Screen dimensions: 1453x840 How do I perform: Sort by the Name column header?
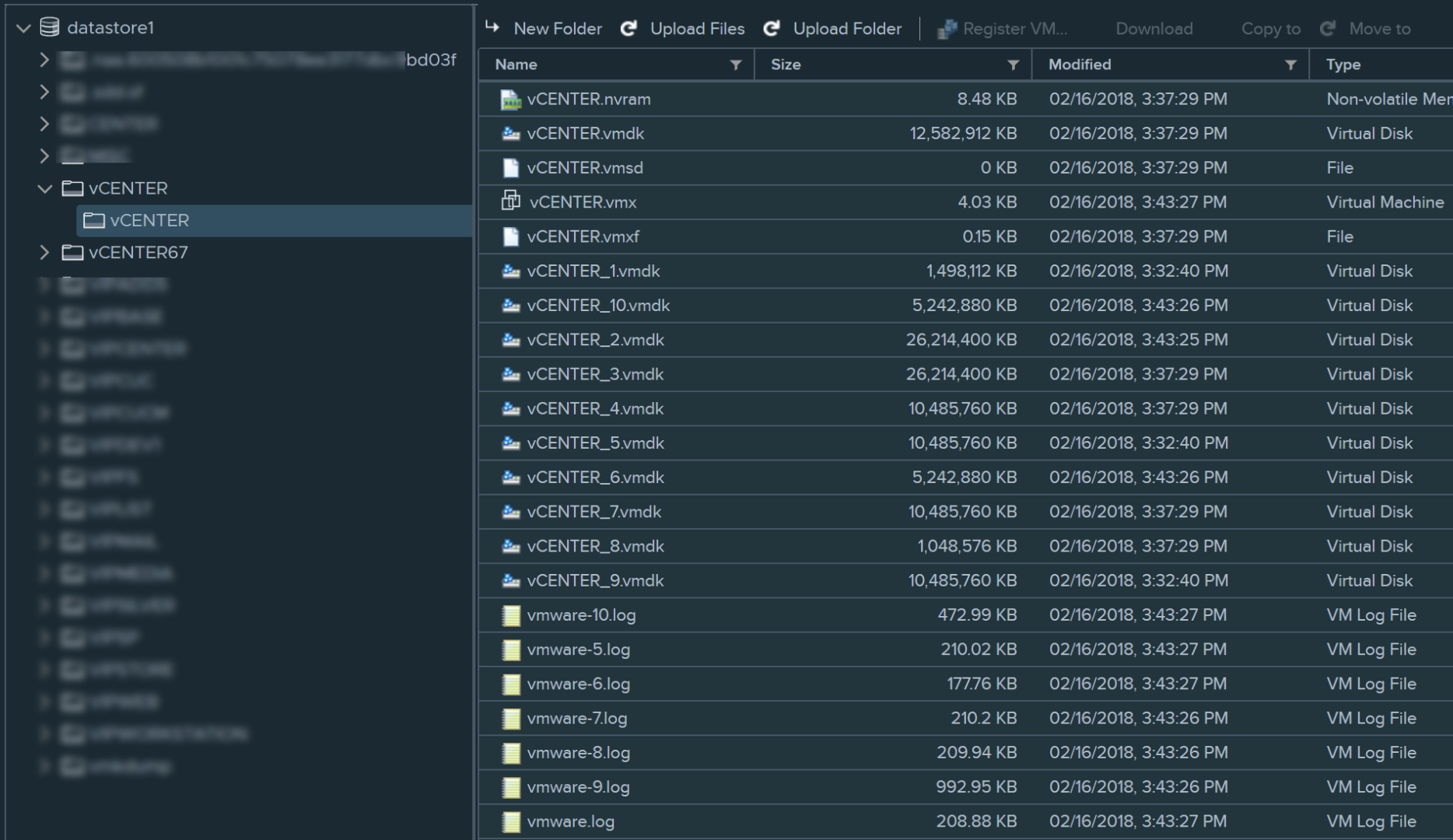[x=516, y=65]
